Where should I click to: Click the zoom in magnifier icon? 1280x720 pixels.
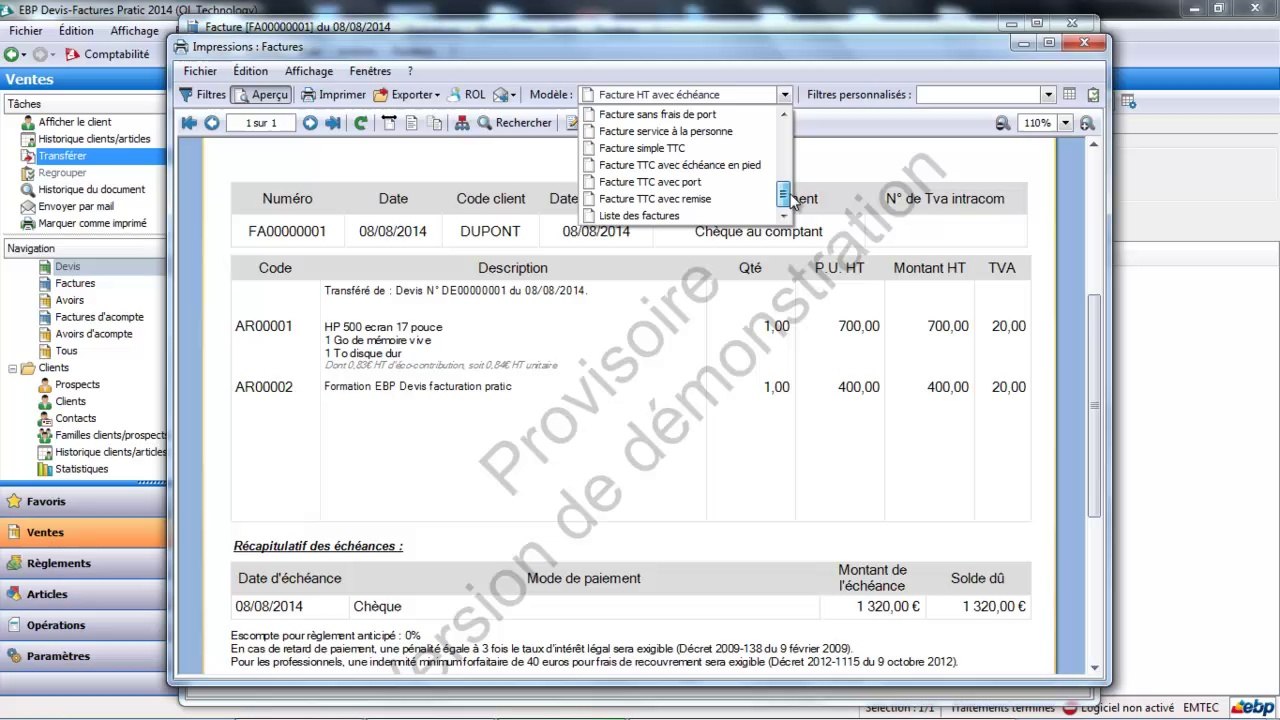(1087, 123)
